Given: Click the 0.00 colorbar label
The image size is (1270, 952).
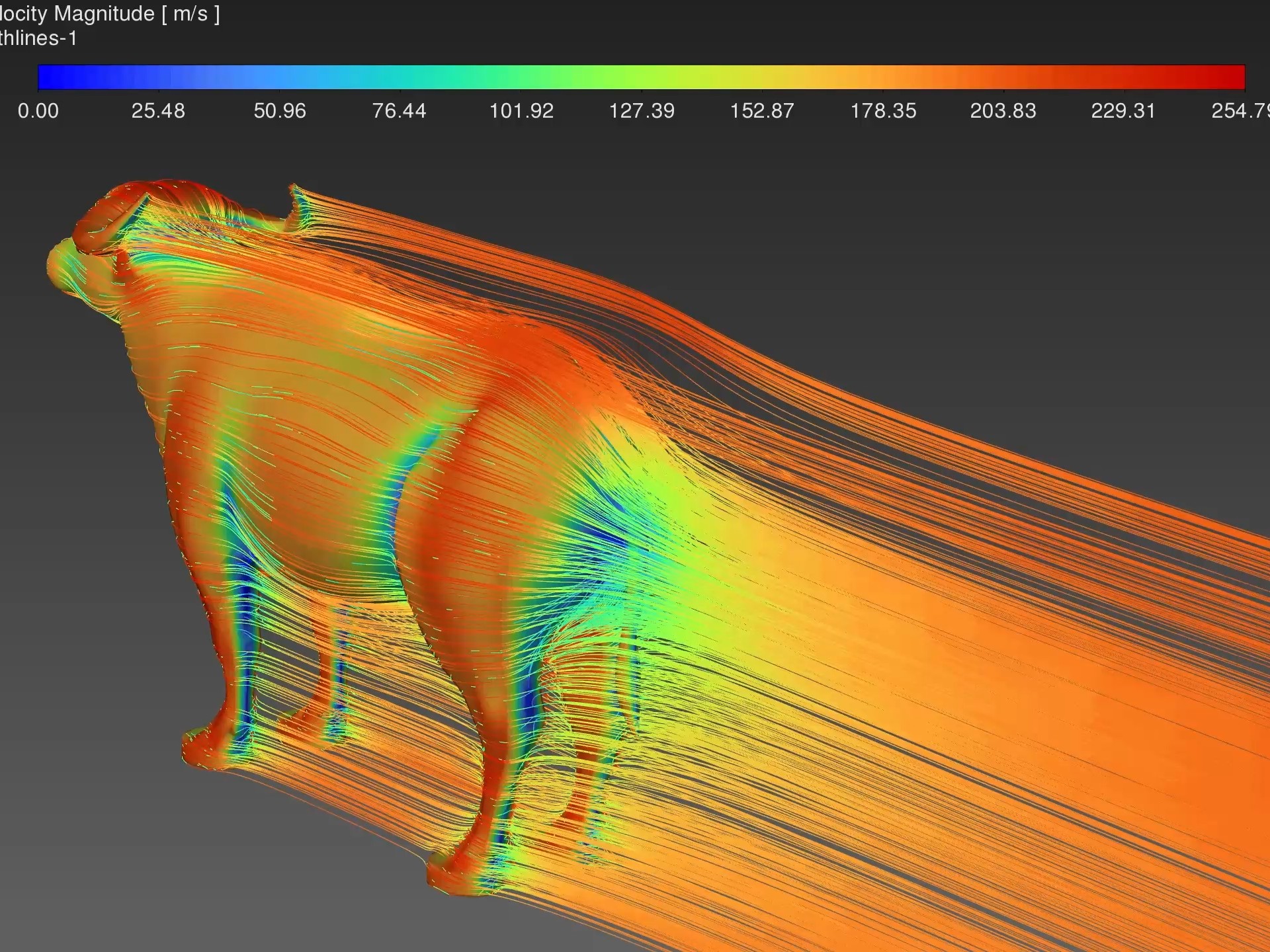Looking at the screenshot, I should 38,110.
